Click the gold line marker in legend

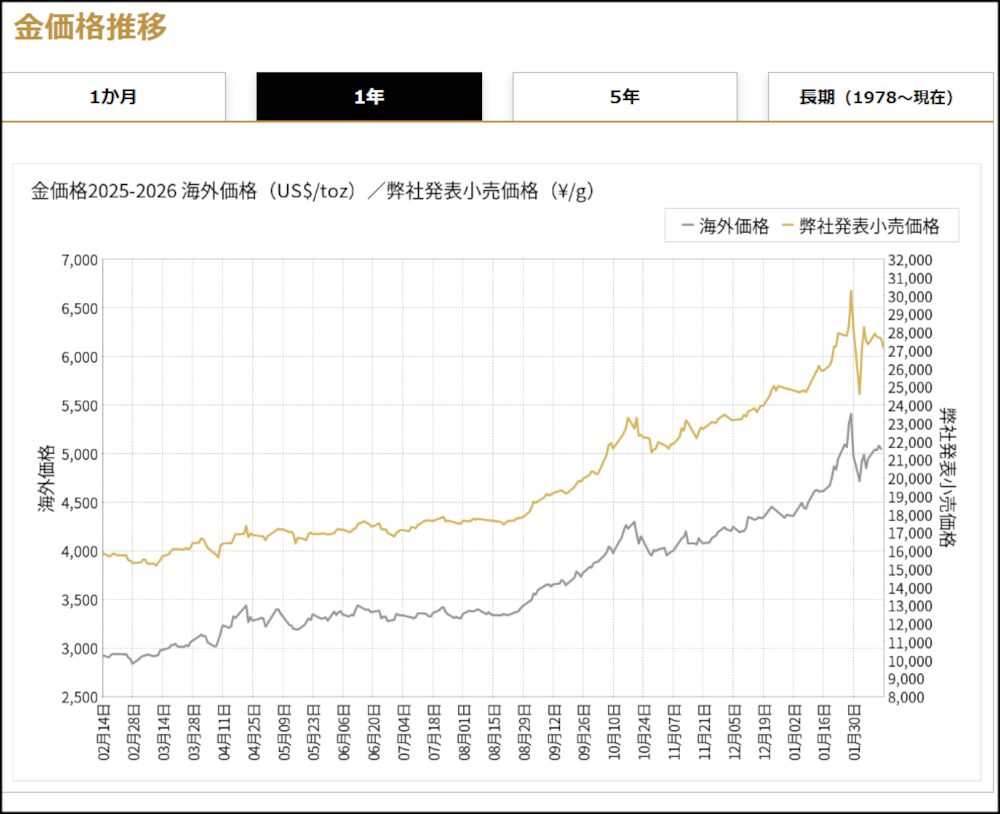pyautogui.click(x=788, y=226)
